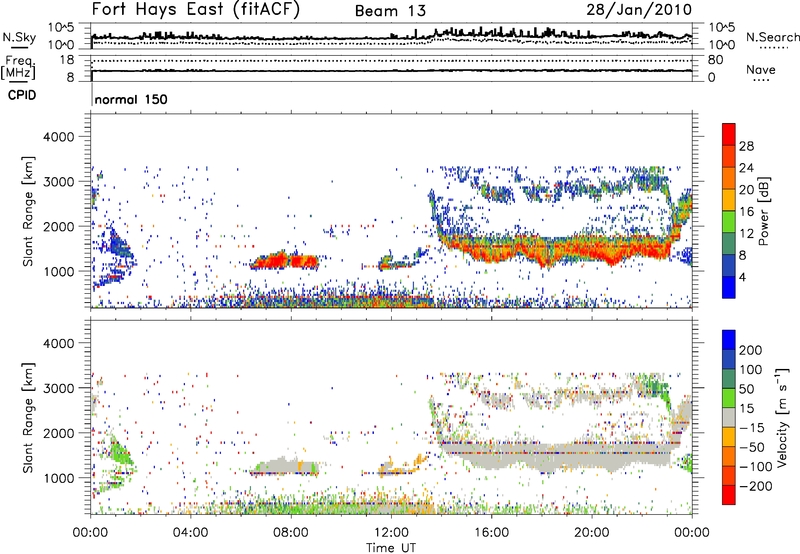Image resolution: width=800 pixels, height=554 pixels.
Task: Click the '16:00' time tick label
Action: tap(491, 533)
